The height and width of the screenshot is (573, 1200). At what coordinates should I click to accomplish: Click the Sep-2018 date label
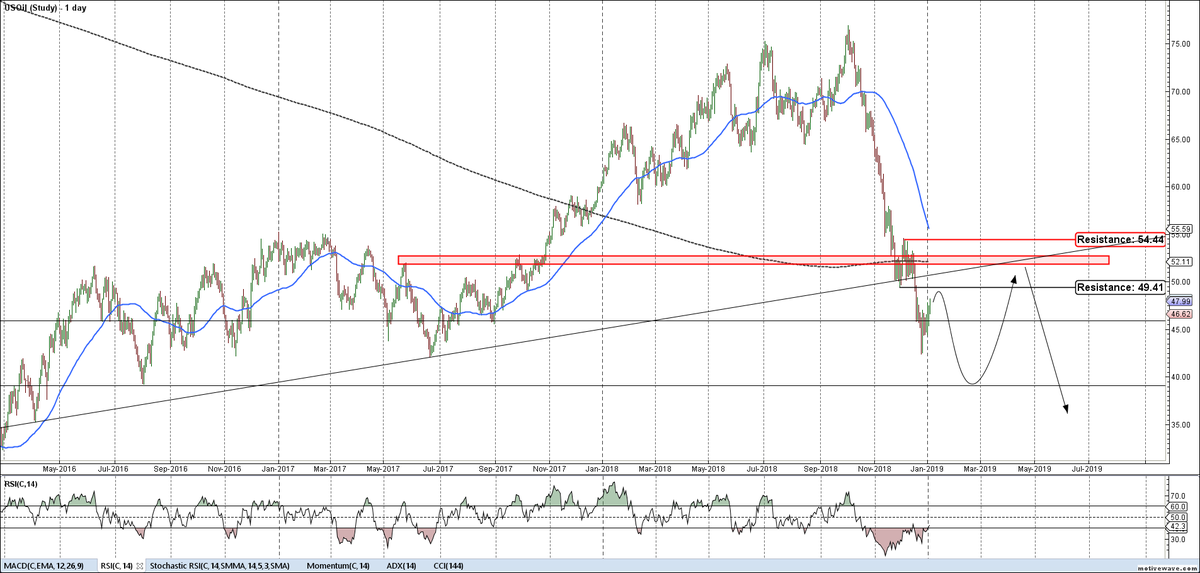click(820, 468)
